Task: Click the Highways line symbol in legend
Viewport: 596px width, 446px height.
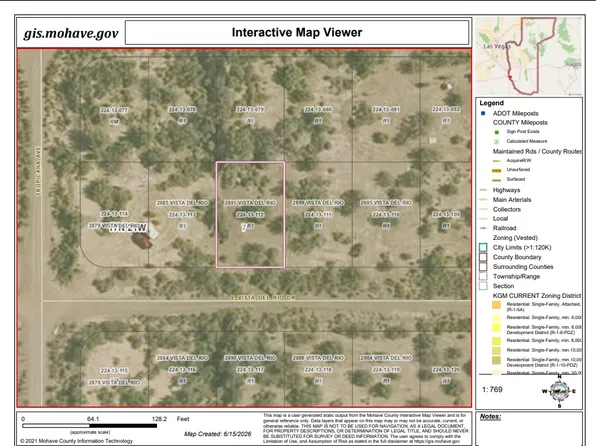Action: click(483, 190)
